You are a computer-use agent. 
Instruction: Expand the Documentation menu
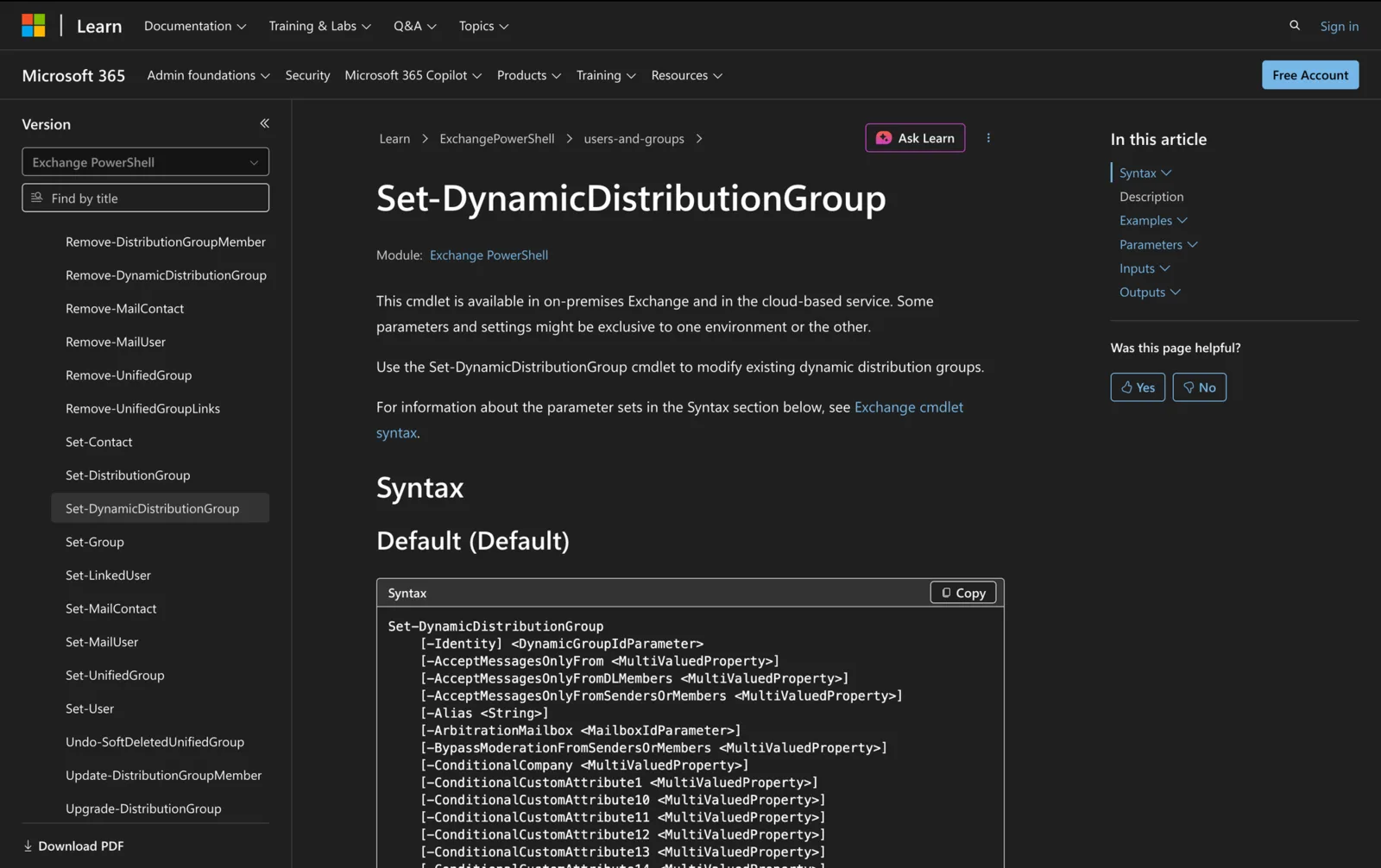tap(195, 26)
